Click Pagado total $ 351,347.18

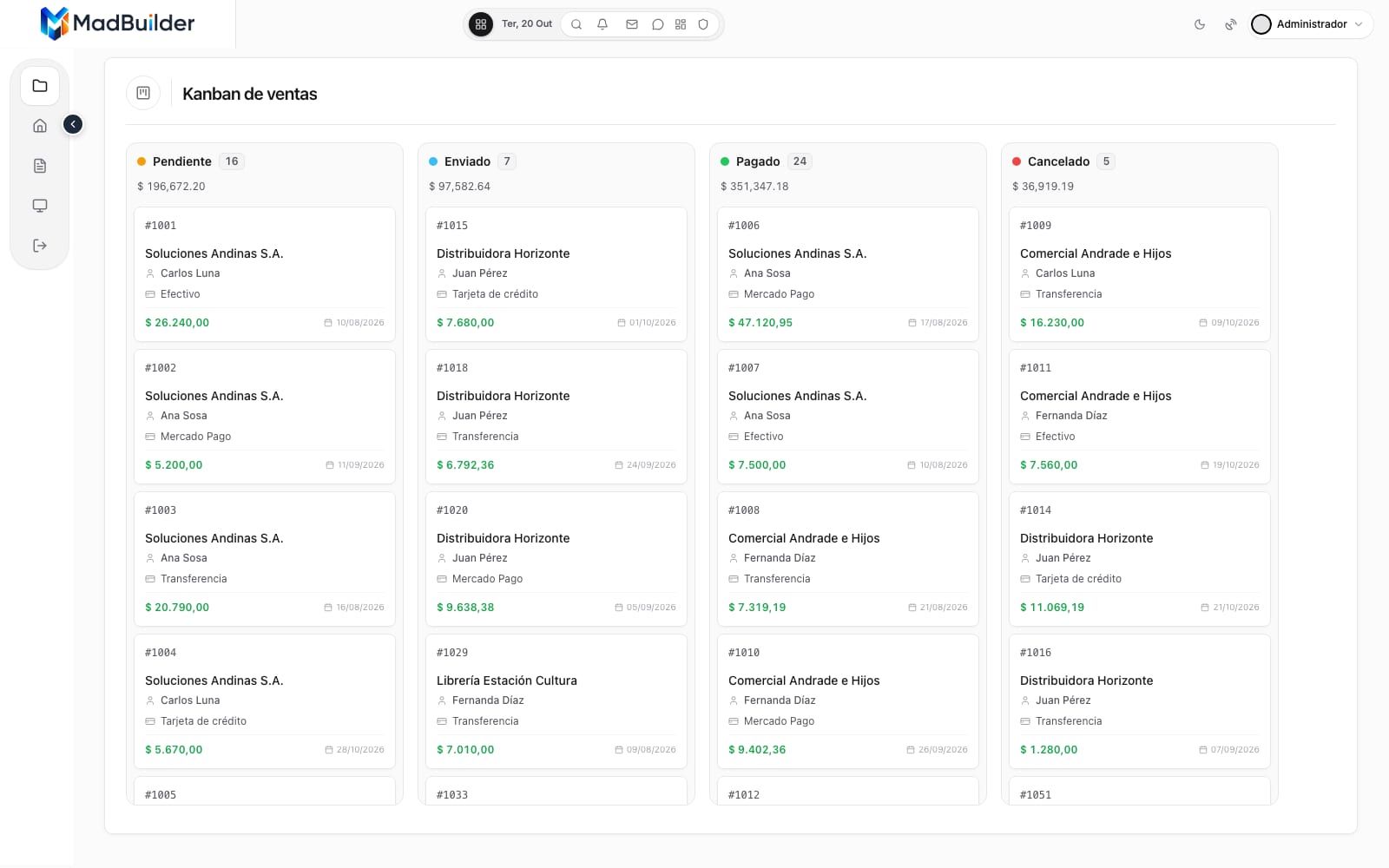pyautogui.click(x=754, y=187)
